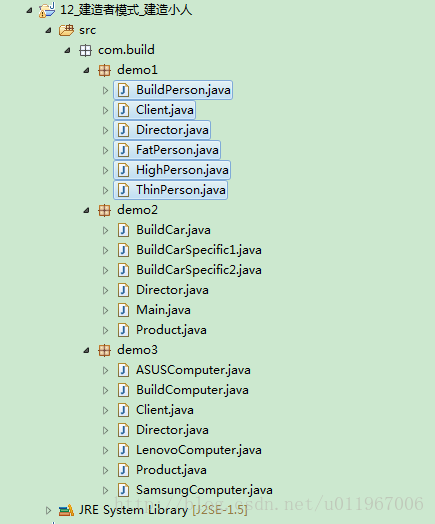This screenshot has width=435, height=524.
Task: Click the demo3 Director.java file icon
Action: coord(124,430)
